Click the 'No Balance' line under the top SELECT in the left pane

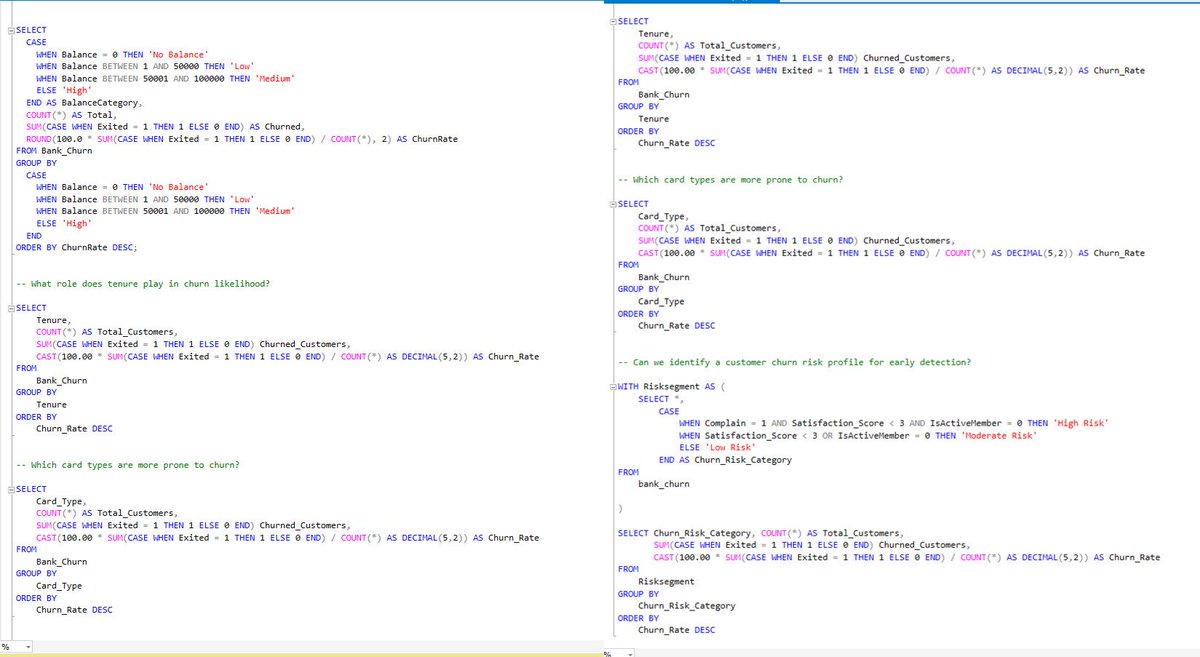click(x=121, y=55)
